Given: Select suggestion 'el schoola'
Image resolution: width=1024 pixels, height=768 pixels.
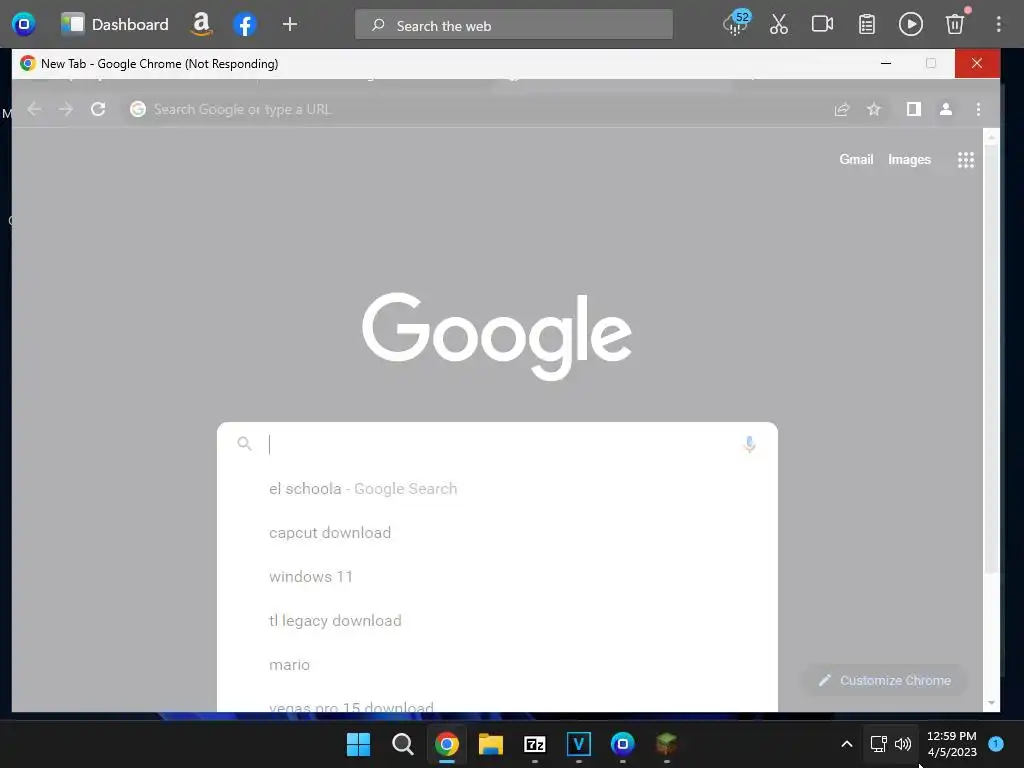Looking at the screenshot, I should (x=497, y=488).
